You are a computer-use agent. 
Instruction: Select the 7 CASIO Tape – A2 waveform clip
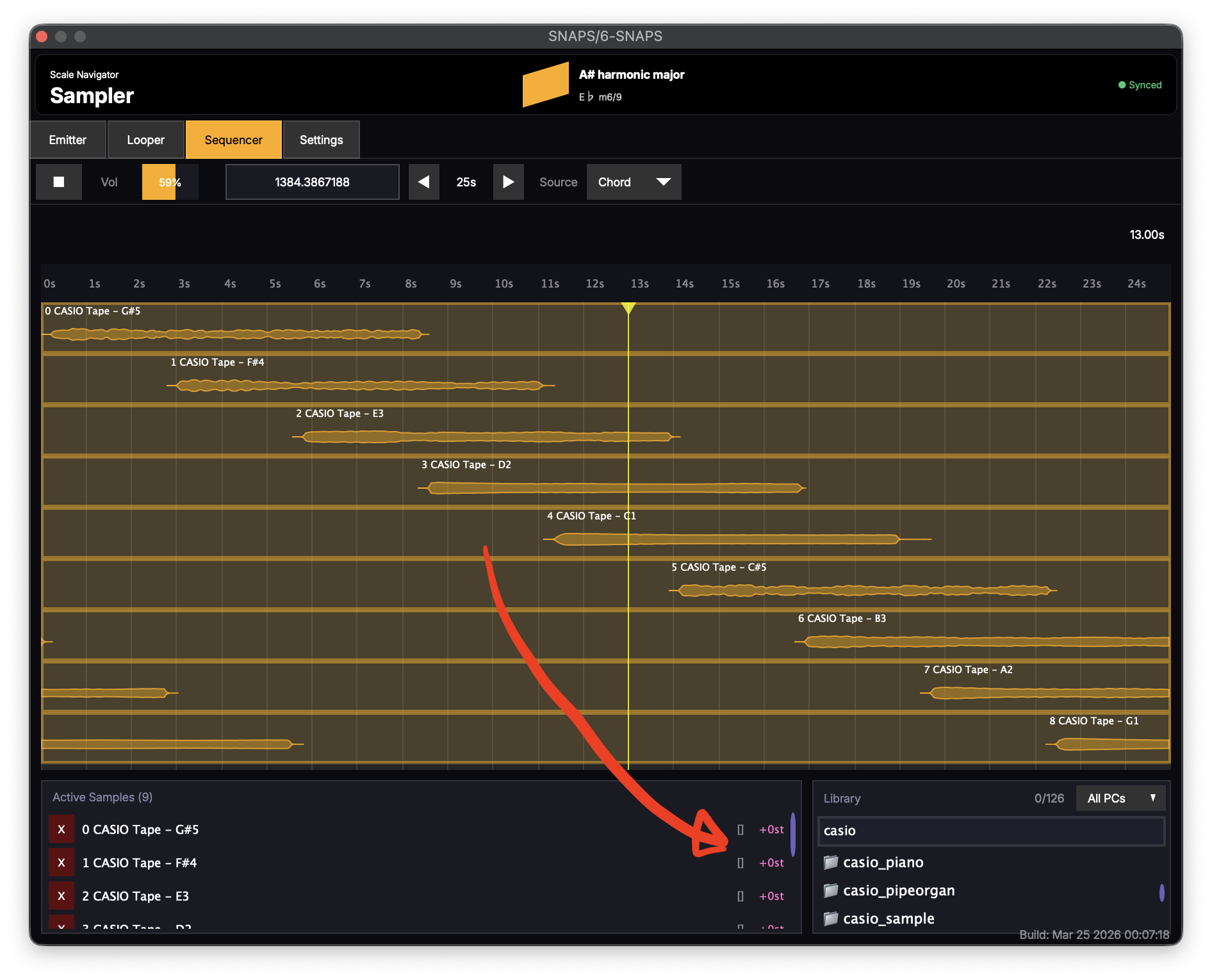[x=1045, y=692]
